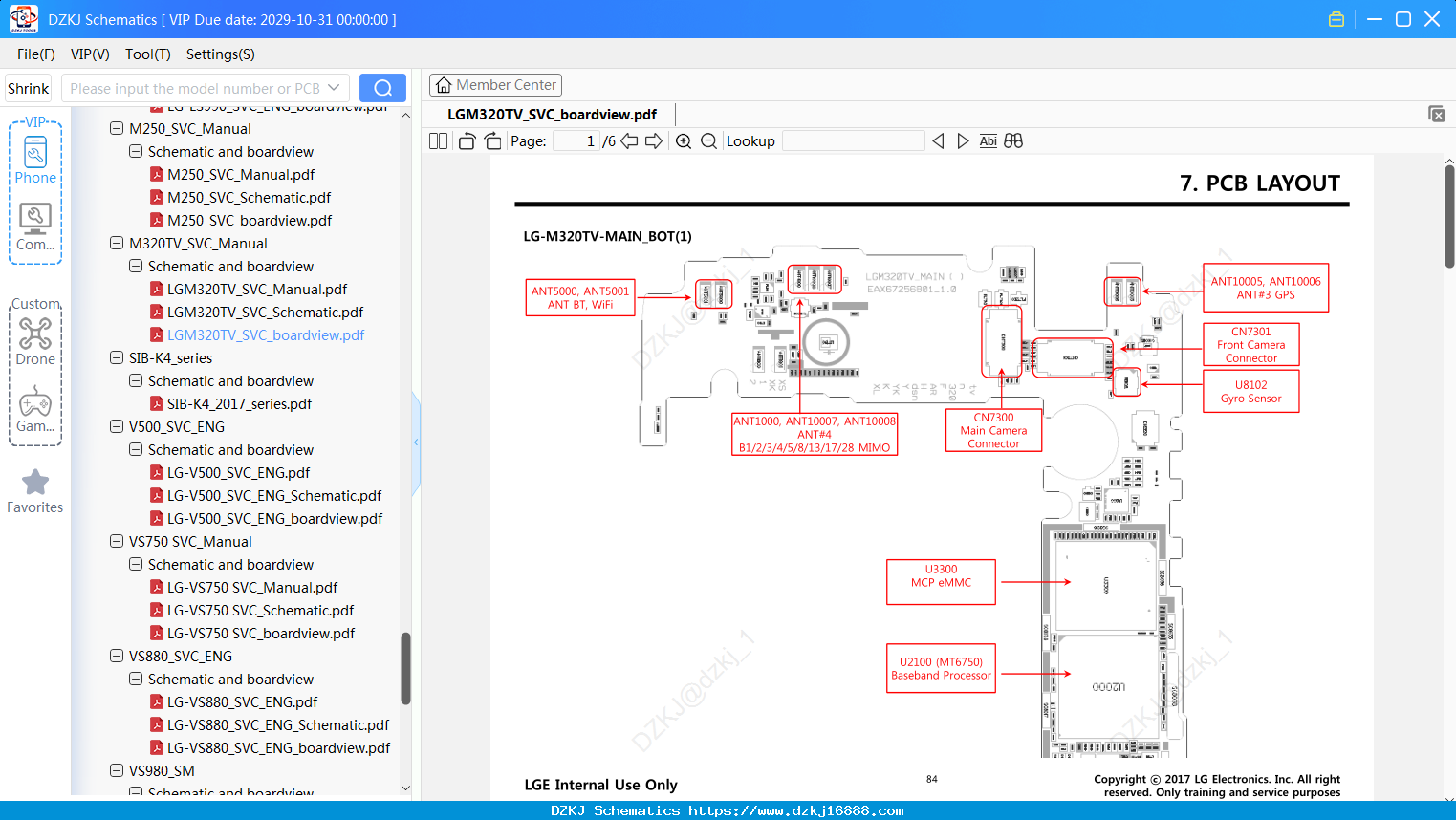Click PDF icon beside LGM320TV_SVC_Schematic.pdf
The width and height of the screenshot is (1456, 820).
[157, 312]
